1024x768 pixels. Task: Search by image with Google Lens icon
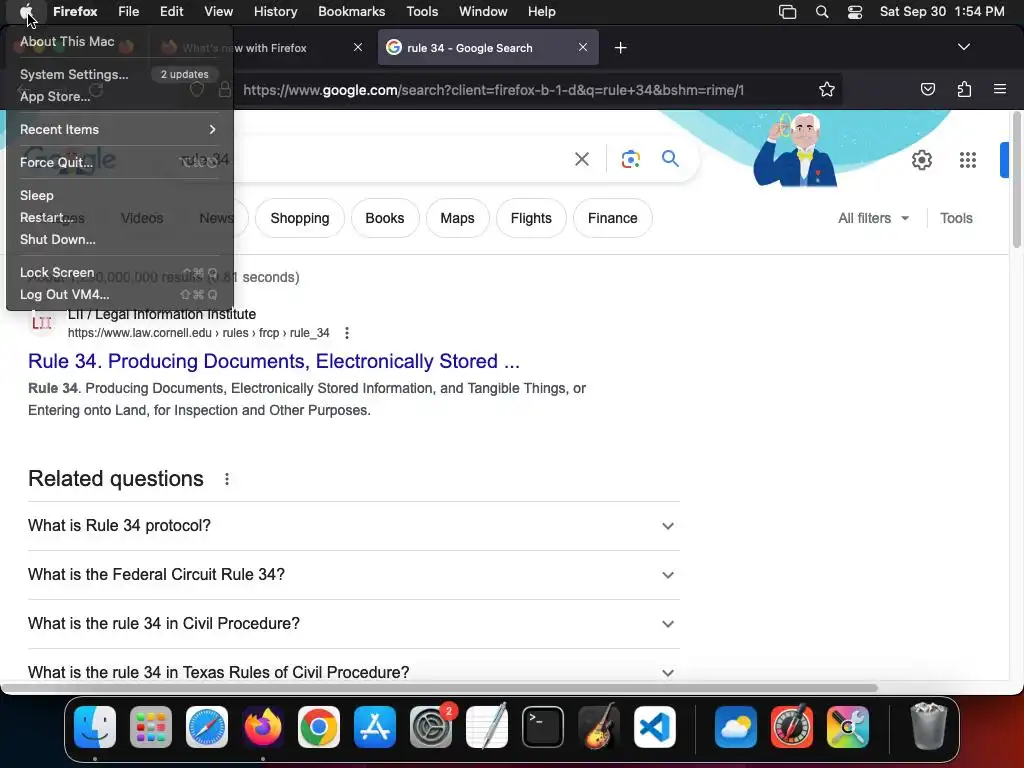[630, 159]
